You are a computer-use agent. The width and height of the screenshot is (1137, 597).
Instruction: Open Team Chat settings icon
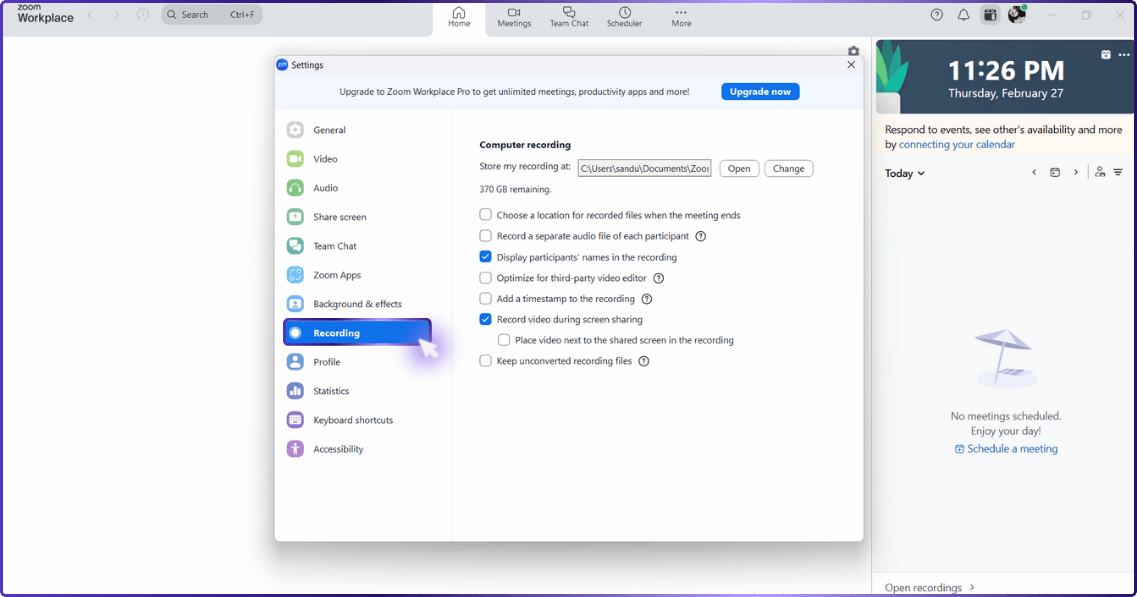point(295,246)
